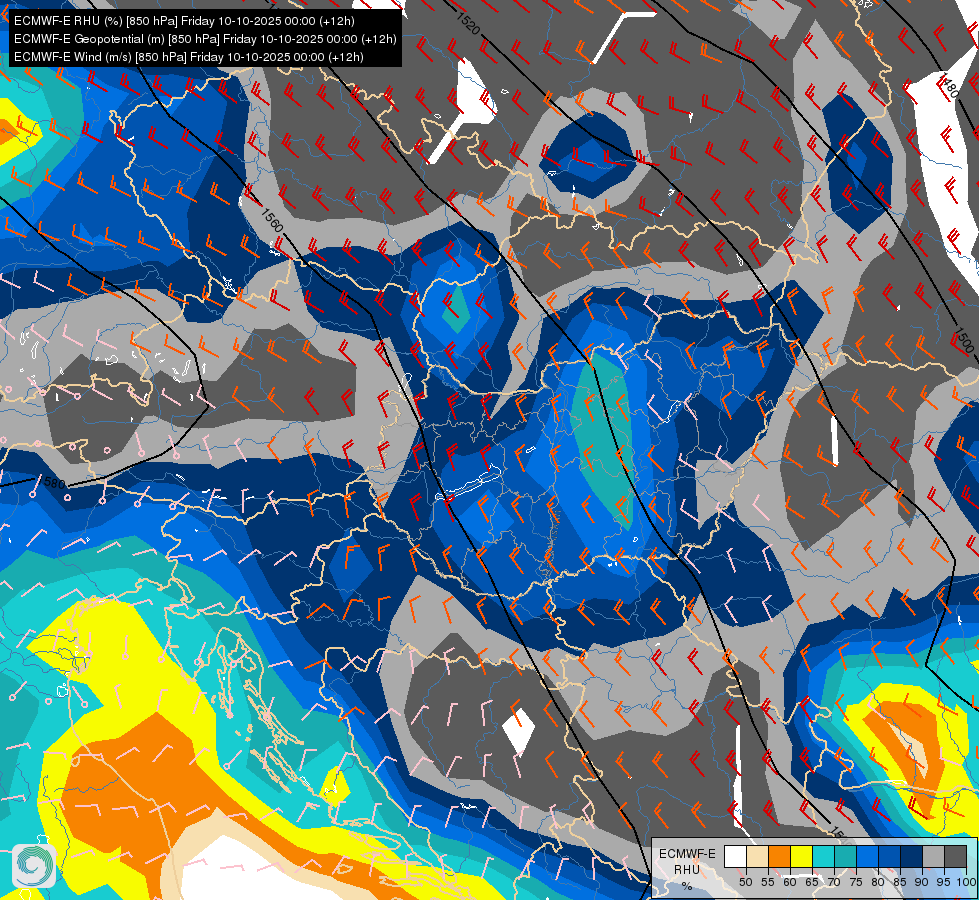Select the light gray 90-95% legend swatch

click(x=934, y=856)
